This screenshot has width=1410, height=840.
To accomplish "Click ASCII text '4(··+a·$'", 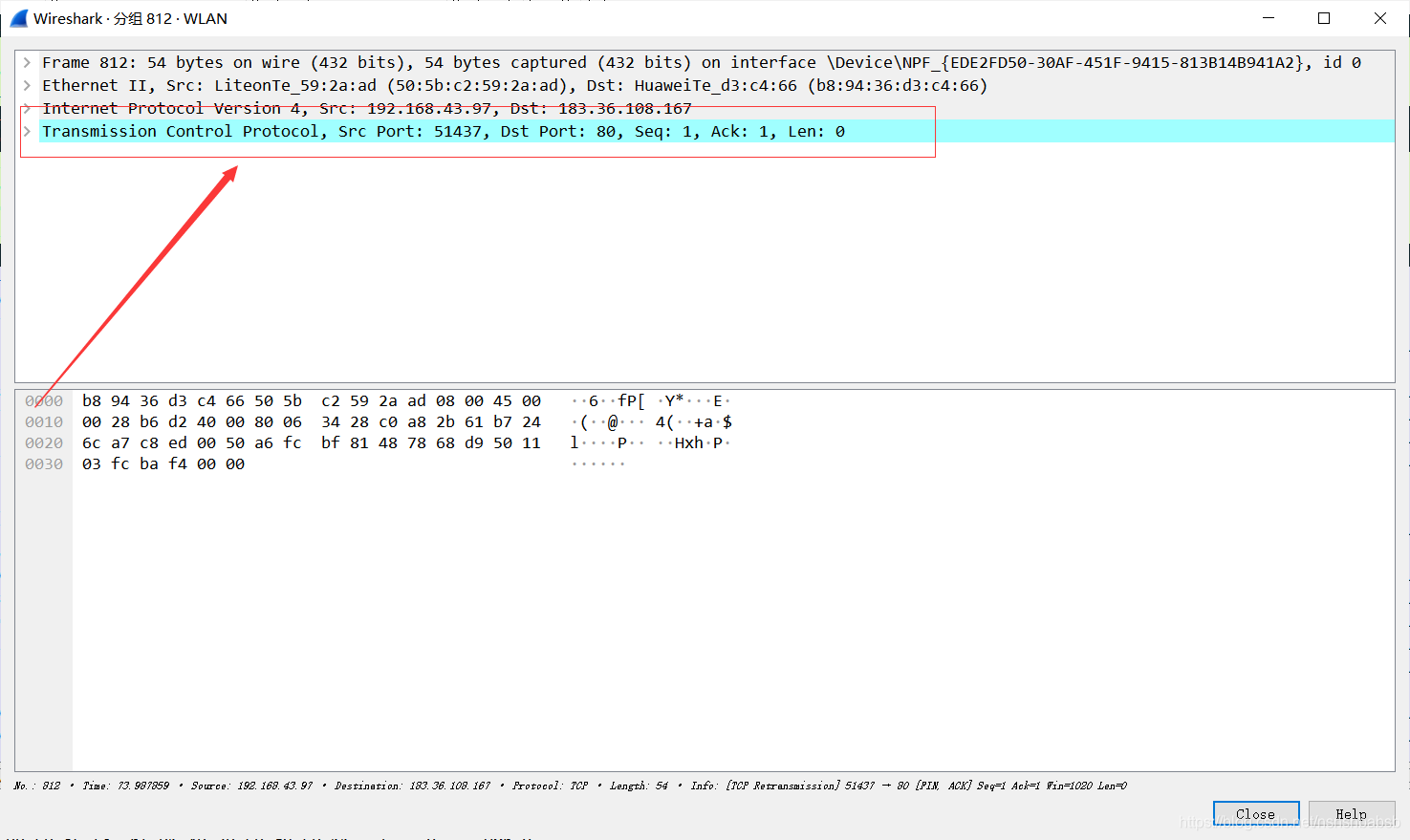I will pyautogui.click(x=694, y=422).
